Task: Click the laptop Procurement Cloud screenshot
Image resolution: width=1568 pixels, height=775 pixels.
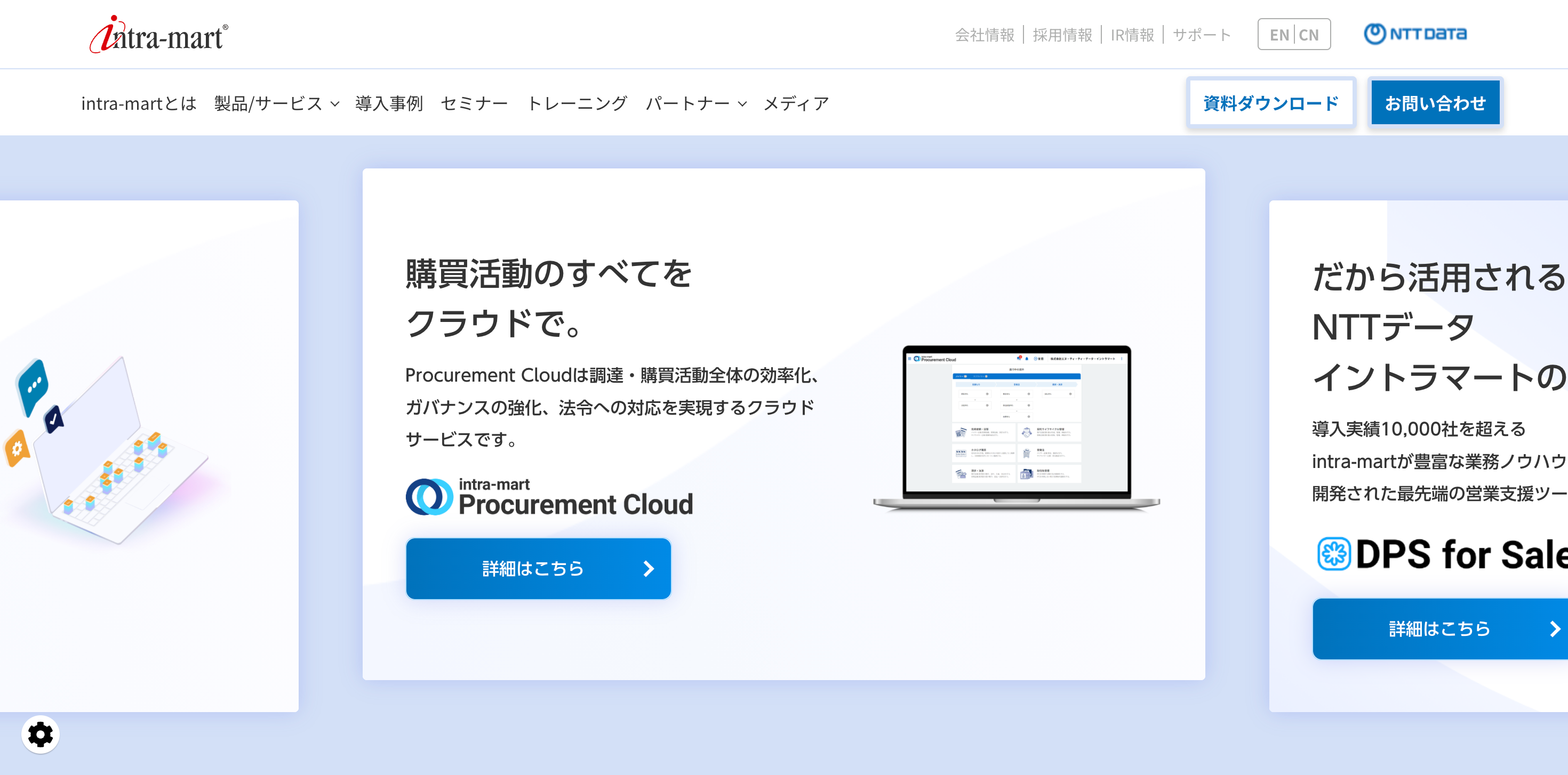Action: [x=1016, y=426]
